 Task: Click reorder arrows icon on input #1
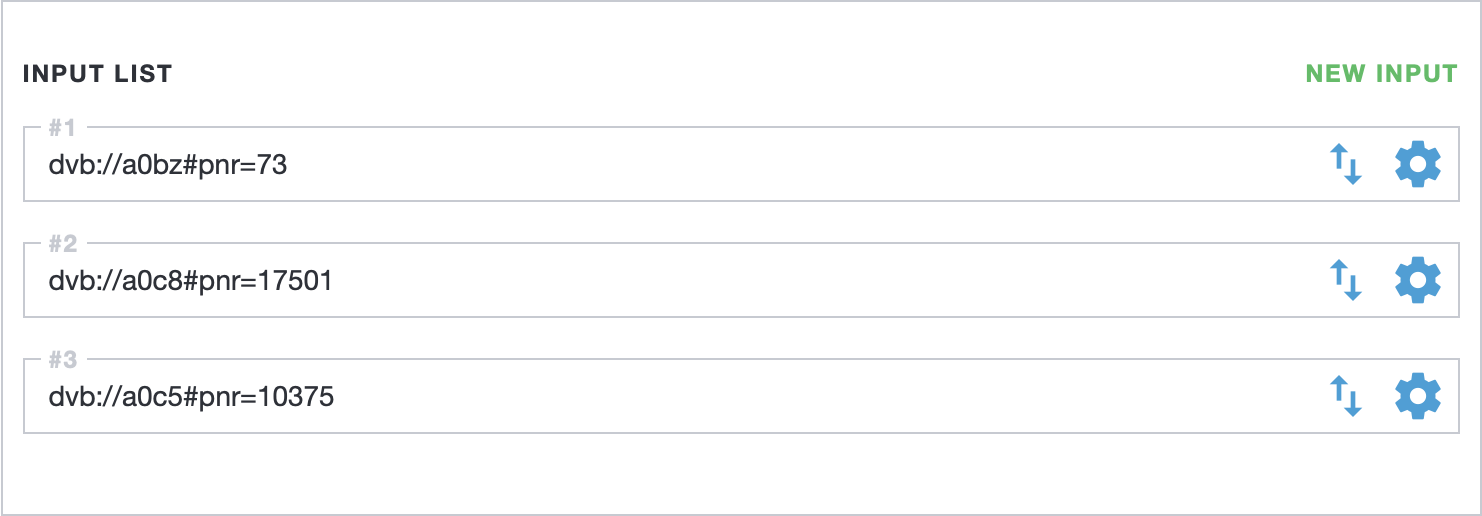pos(1346,164)
